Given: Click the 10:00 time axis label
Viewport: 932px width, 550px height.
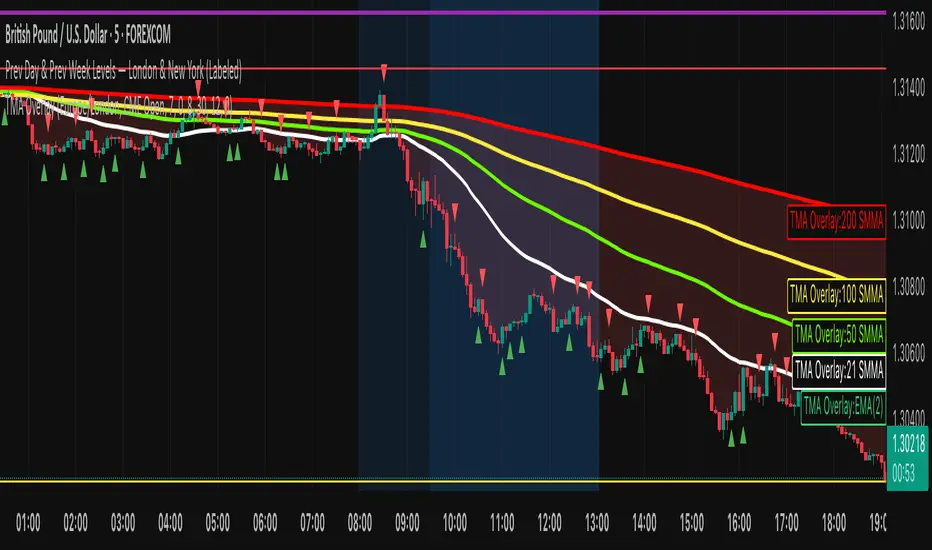Looking at the screenshot, I should pos(455,523).
